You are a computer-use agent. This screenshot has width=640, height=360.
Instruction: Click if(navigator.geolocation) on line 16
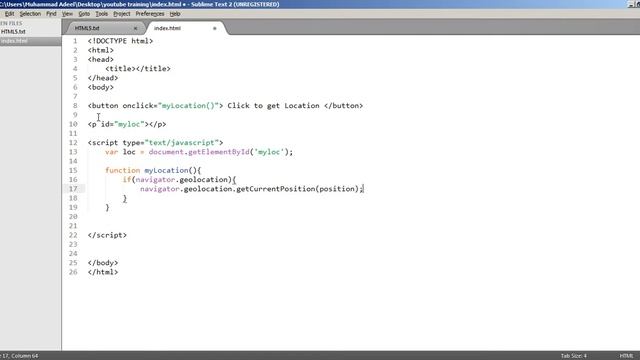point(179,180)
